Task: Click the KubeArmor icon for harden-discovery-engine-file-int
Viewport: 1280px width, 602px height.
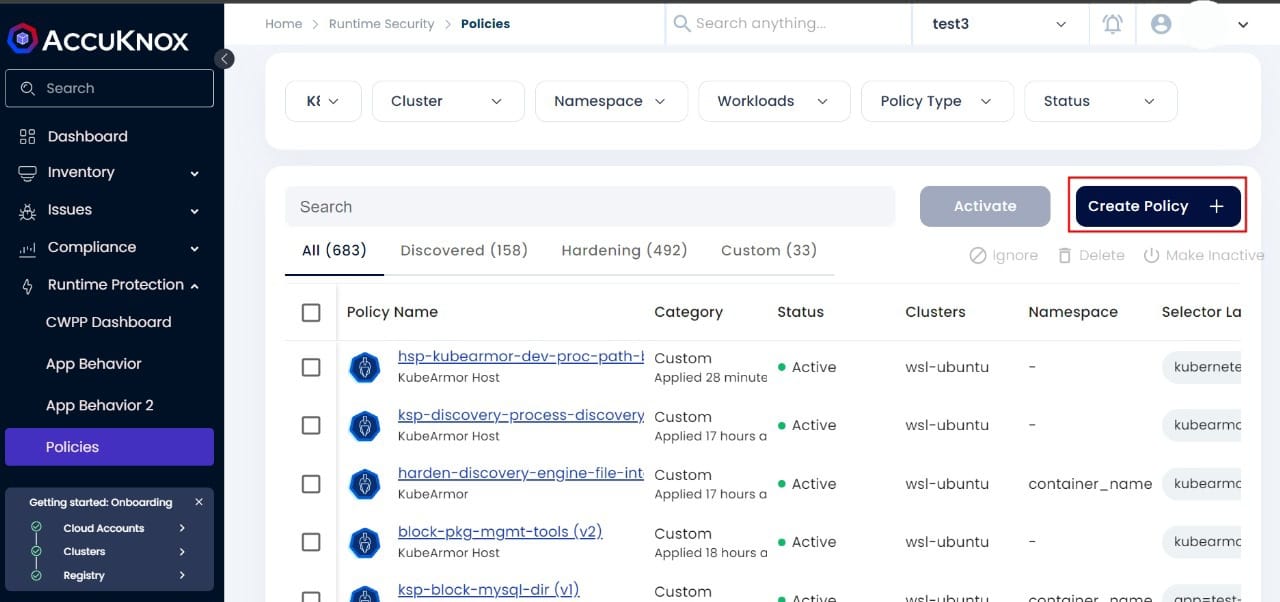Action: point(365,484)
